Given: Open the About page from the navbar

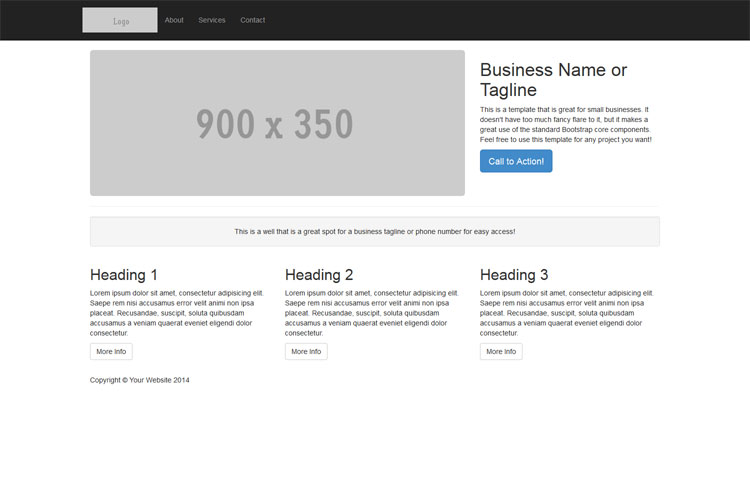Looking at the screenshot, I should click(174, 20).
